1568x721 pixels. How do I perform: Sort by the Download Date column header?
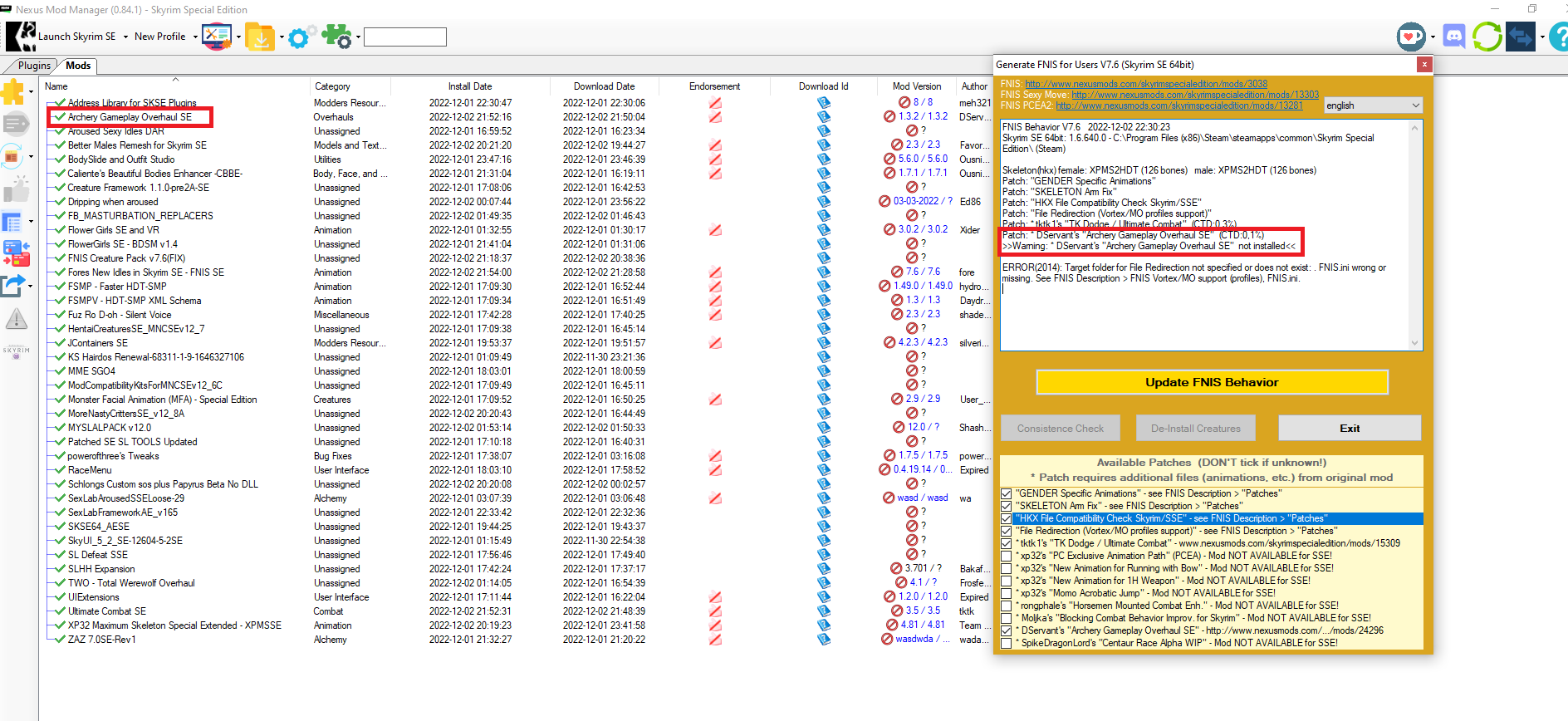coord(604,86)
